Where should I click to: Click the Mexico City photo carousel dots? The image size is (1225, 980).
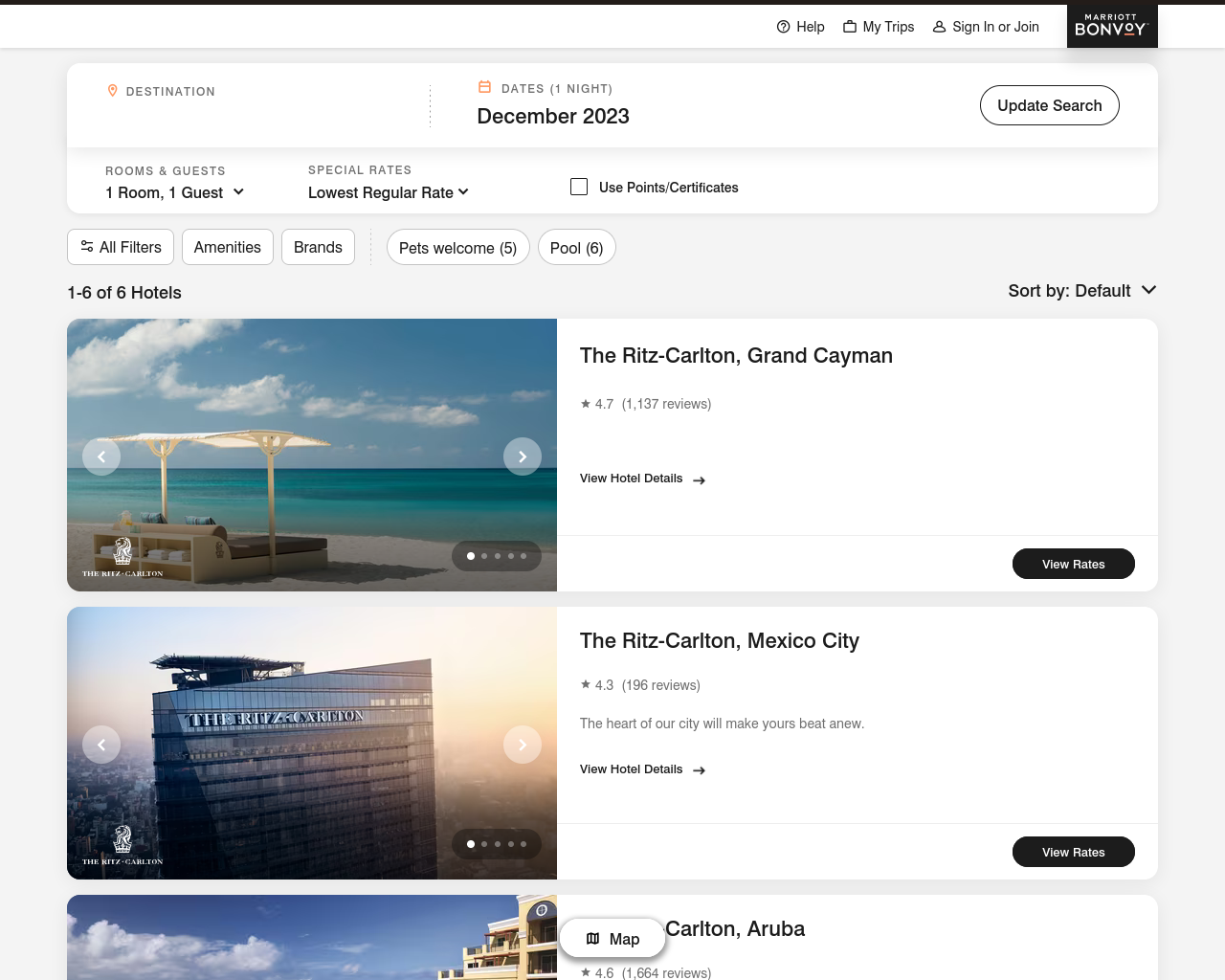[497, 844]
